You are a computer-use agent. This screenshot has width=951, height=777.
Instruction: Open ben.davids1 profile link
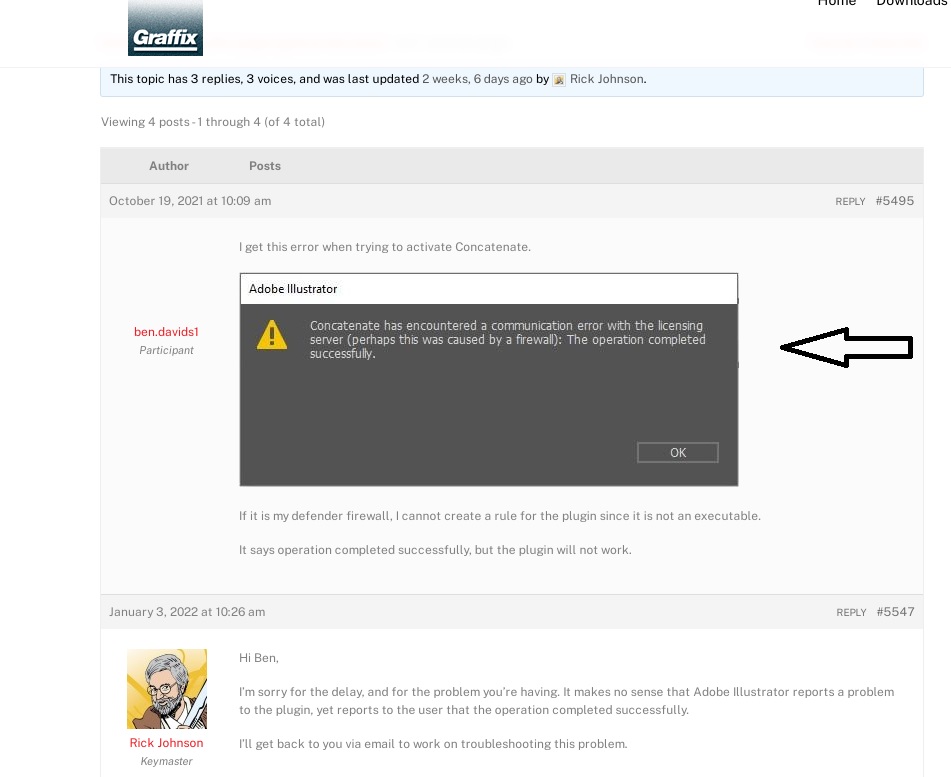(166, 332)
